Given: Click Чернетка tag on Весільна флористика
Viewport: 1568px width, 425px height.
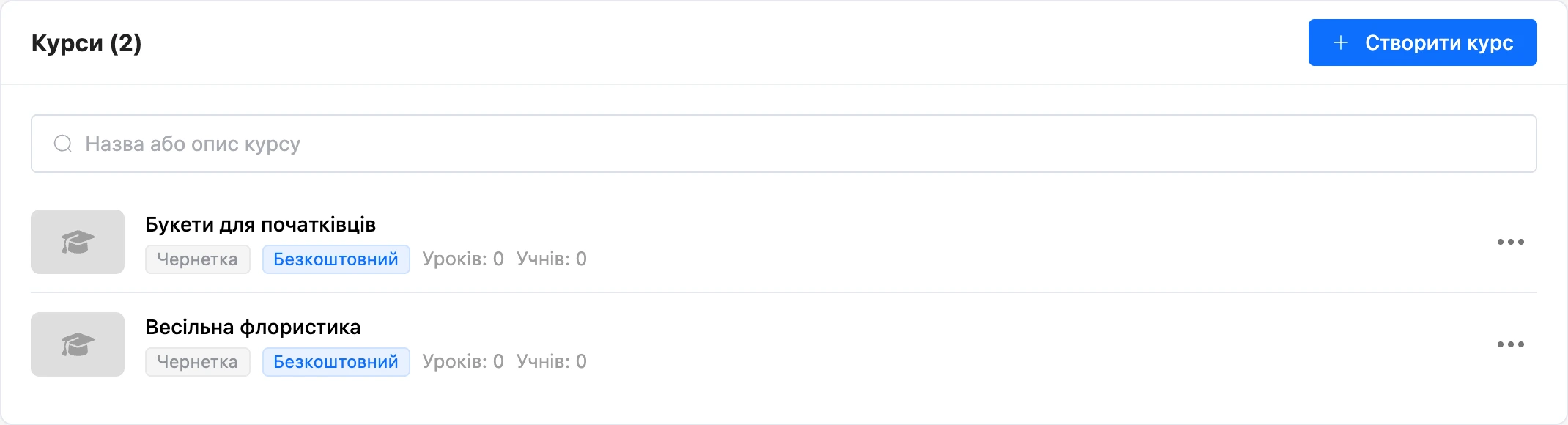Looking at the screenshot, I should point(198,362).
